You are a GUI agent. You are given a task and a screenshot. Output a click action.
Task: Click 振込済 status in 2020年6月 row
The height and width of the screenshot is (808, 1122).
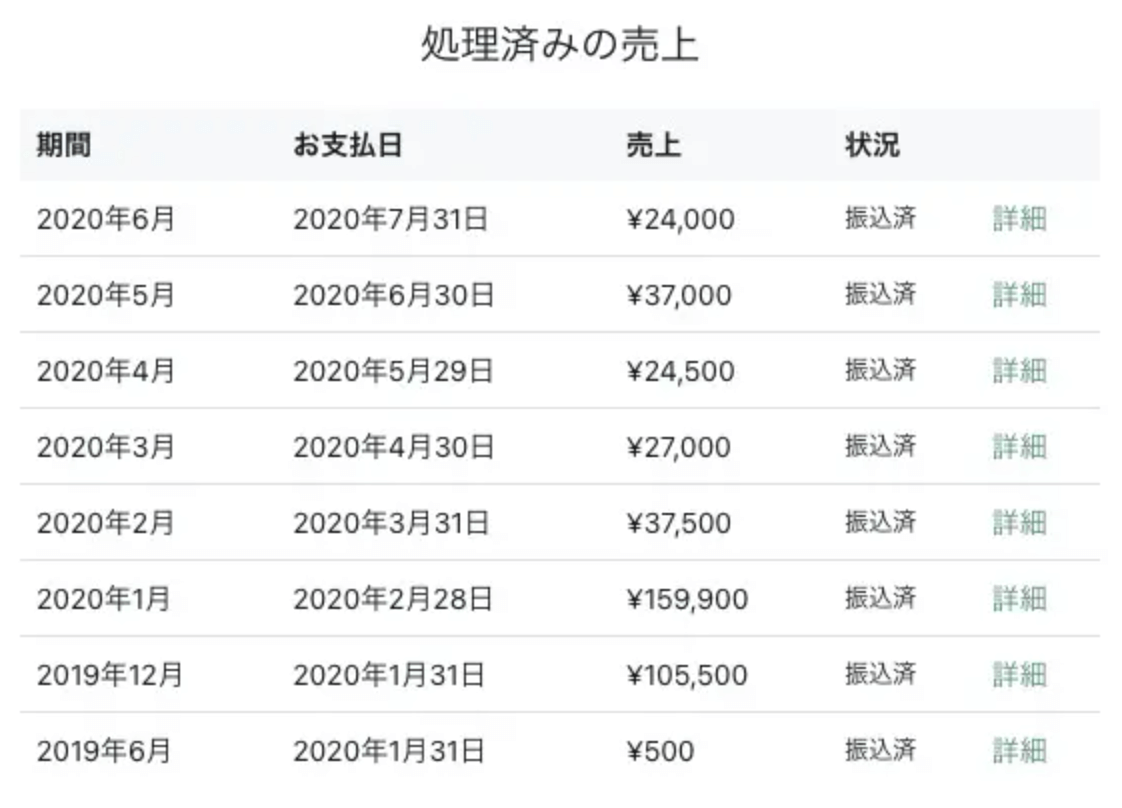(x=880, y=218)
